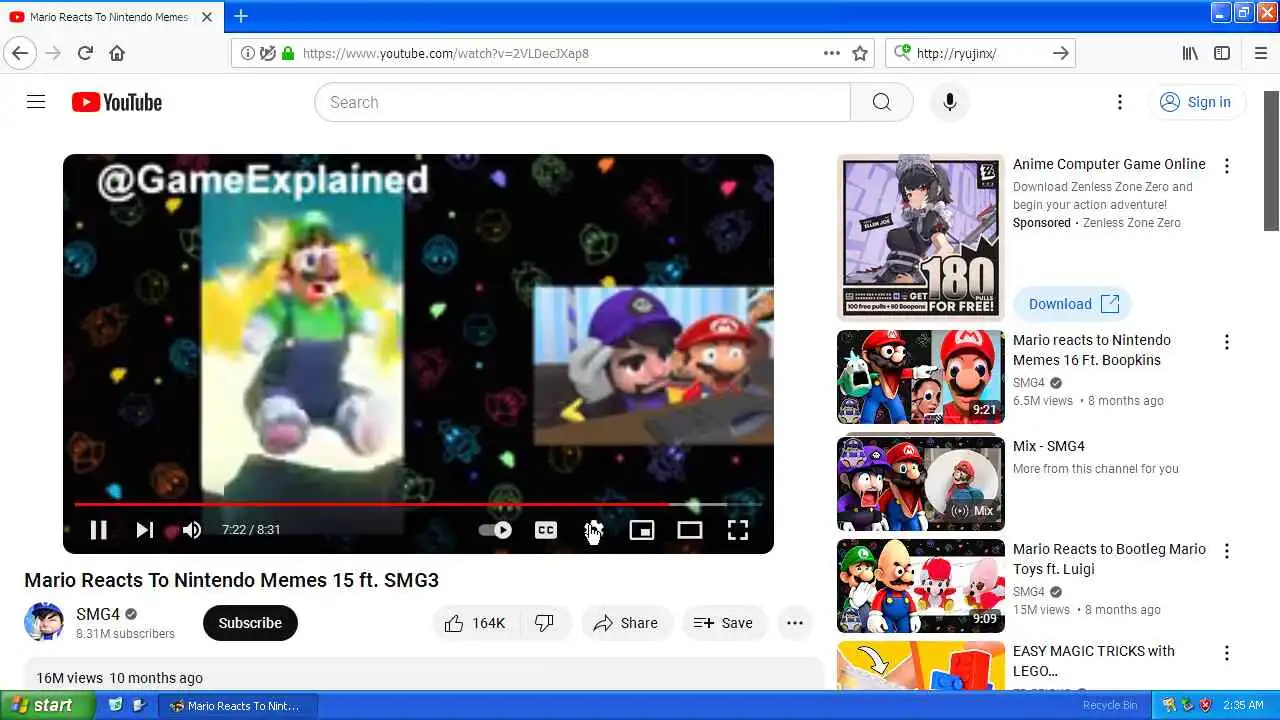
Task: Show site information padlock
Action: [288, 53]
